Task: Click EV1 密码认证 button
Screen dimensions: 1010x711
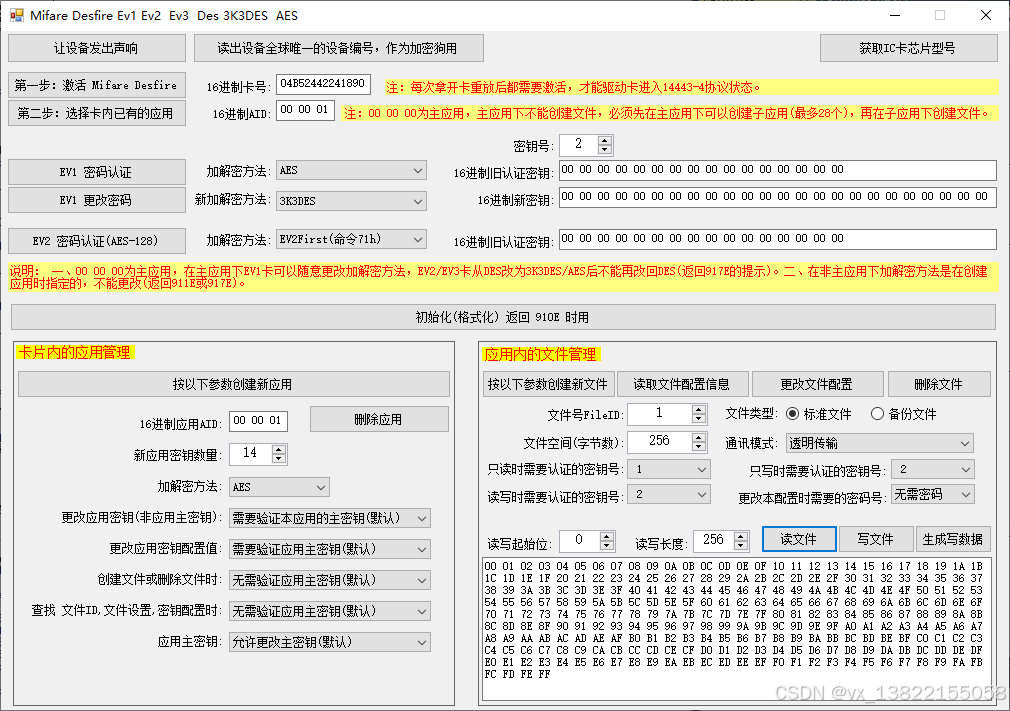Action: point(97,173)
